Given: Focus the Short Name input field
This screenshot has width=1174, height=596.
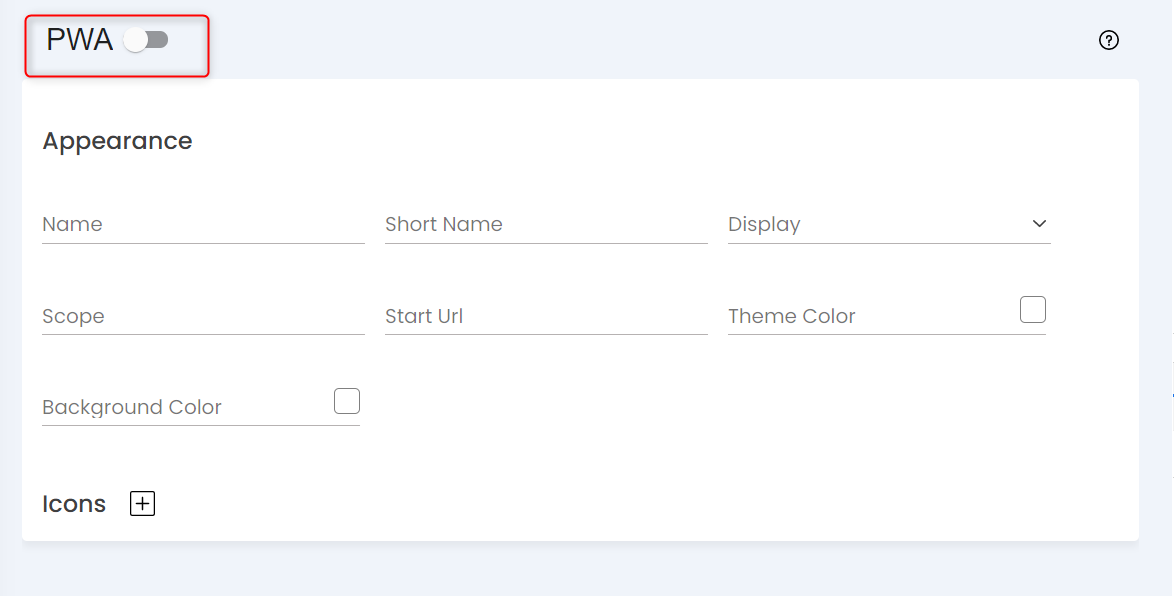Looking at the screenshot, I should (x=547, y=225).
